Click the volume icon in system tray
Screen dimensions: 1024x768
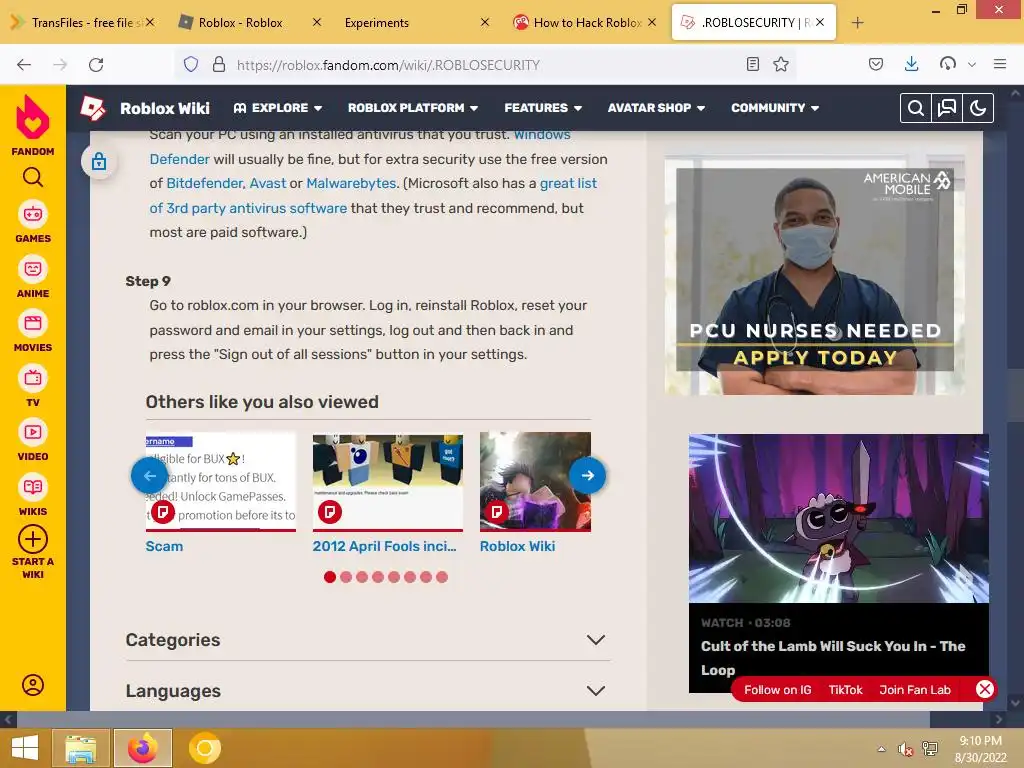[x=905, y=749]
